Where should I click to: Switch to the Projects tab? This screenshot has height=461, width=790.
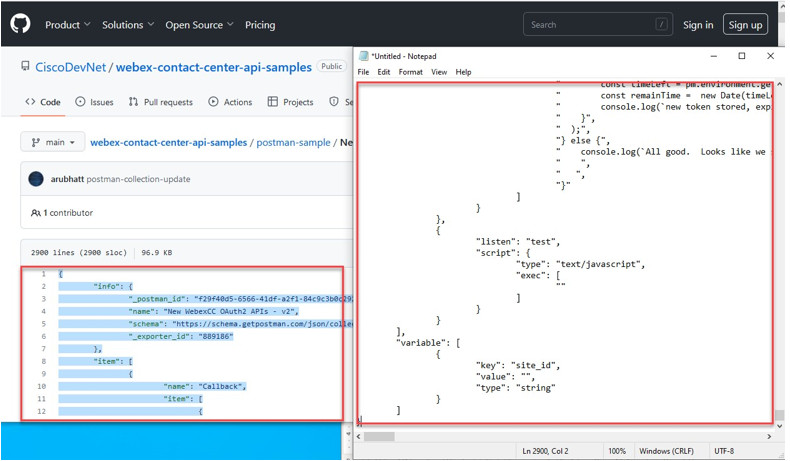[x=290, y=102]
